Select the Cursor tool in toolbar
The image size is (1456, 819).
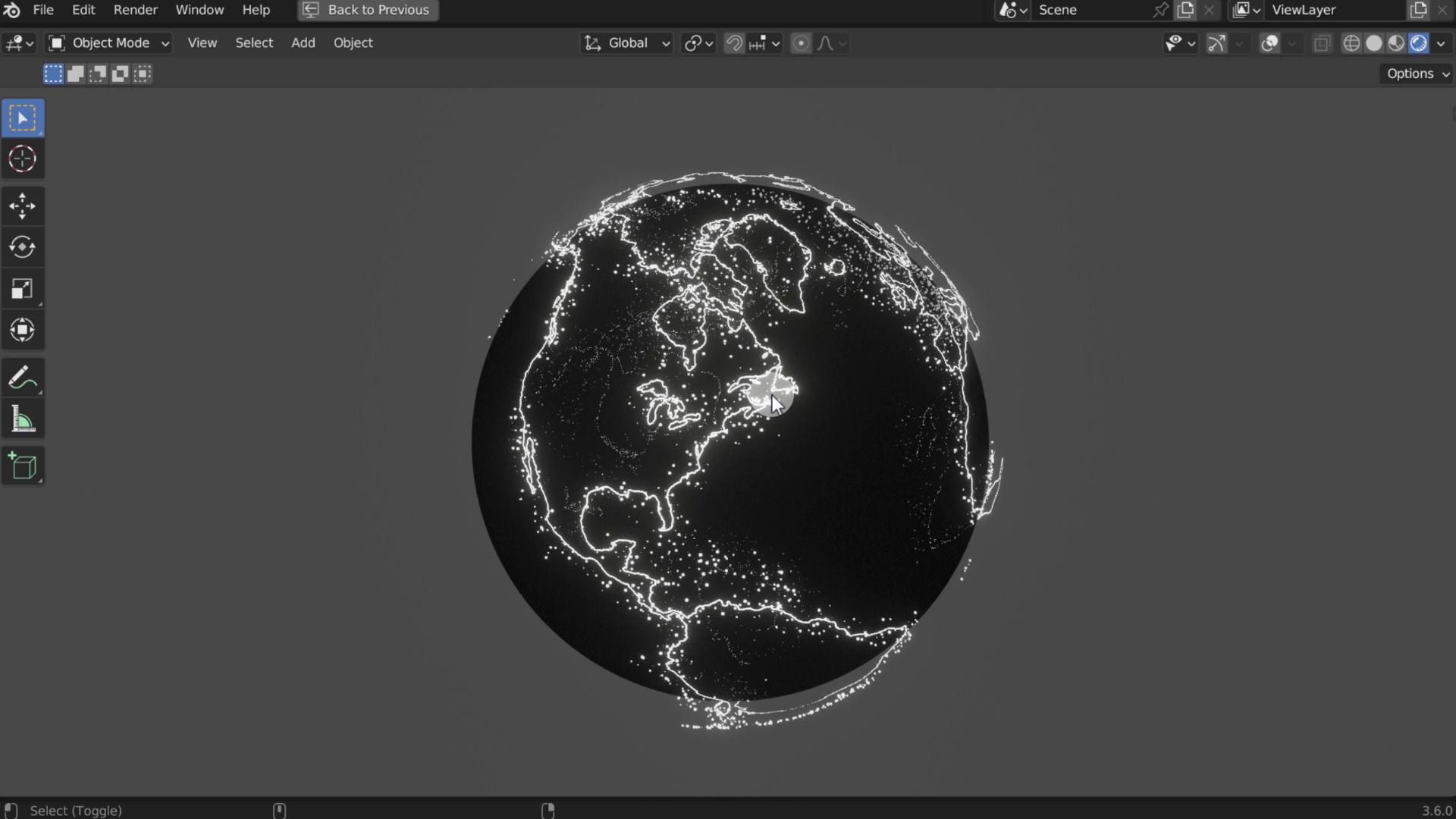tap(22, 159)
